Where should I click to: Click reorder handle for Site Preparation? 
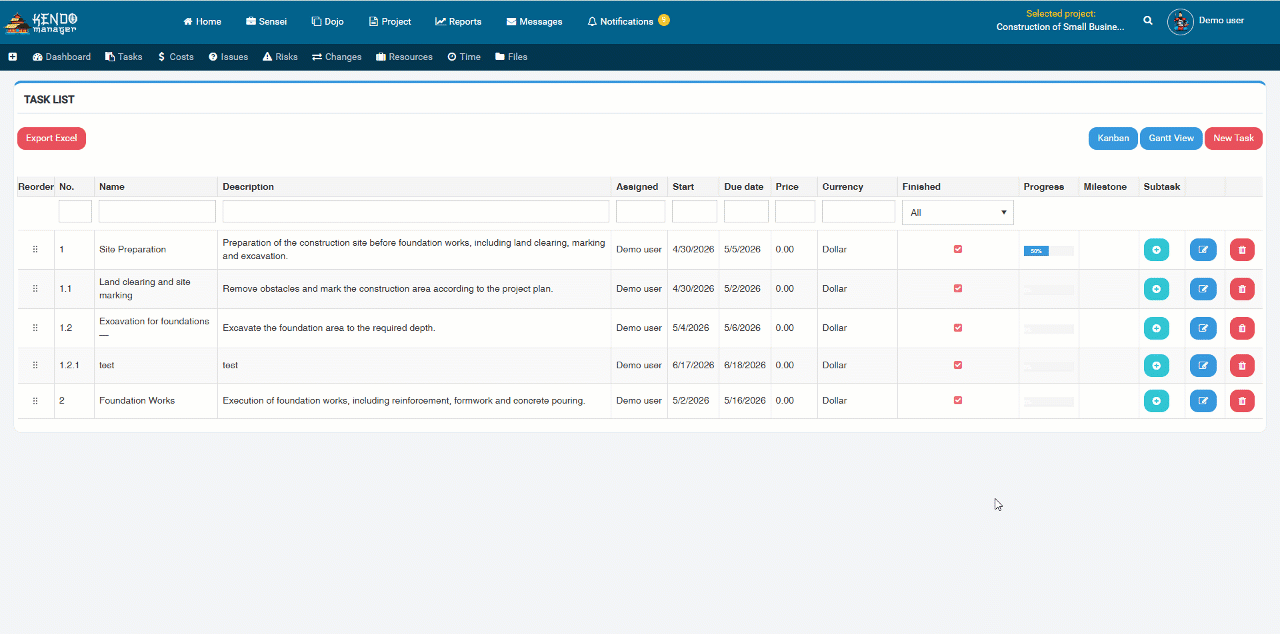35,249
